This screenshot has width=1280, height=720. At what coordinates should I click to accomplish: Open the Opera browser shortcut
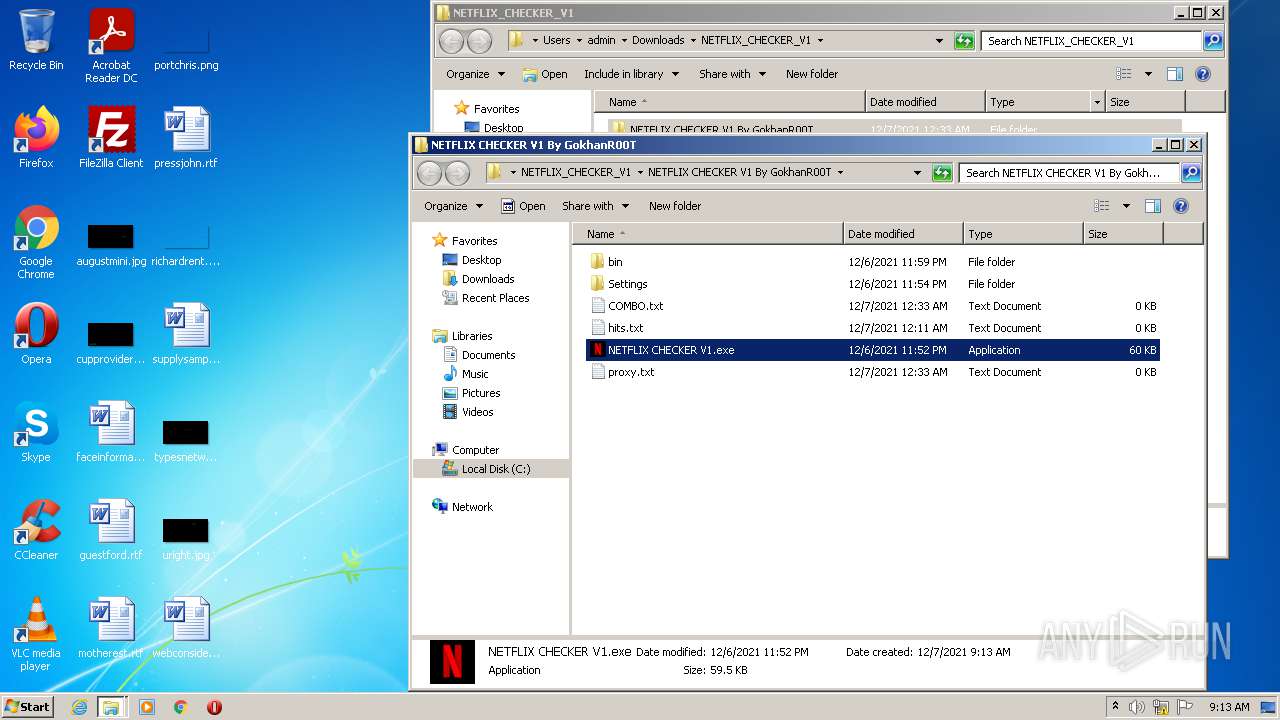(x=36, y=333)
